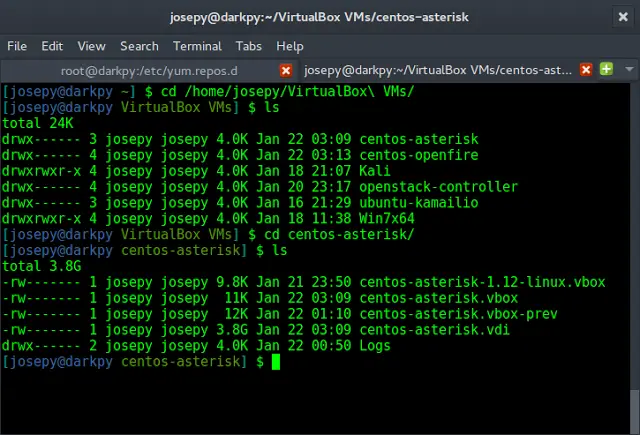Click the '9.8K' file size value
This screenshot has width=640, height=435.
pos(232,282)
